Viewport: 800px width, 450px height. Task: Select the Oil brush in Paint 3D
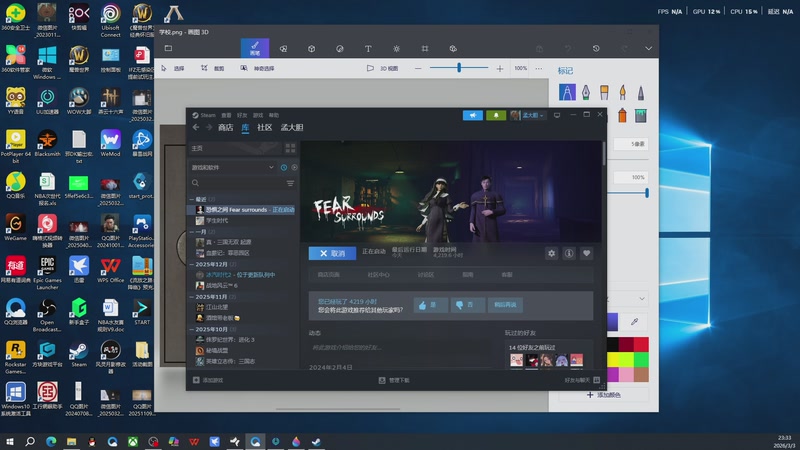(604, 92)
